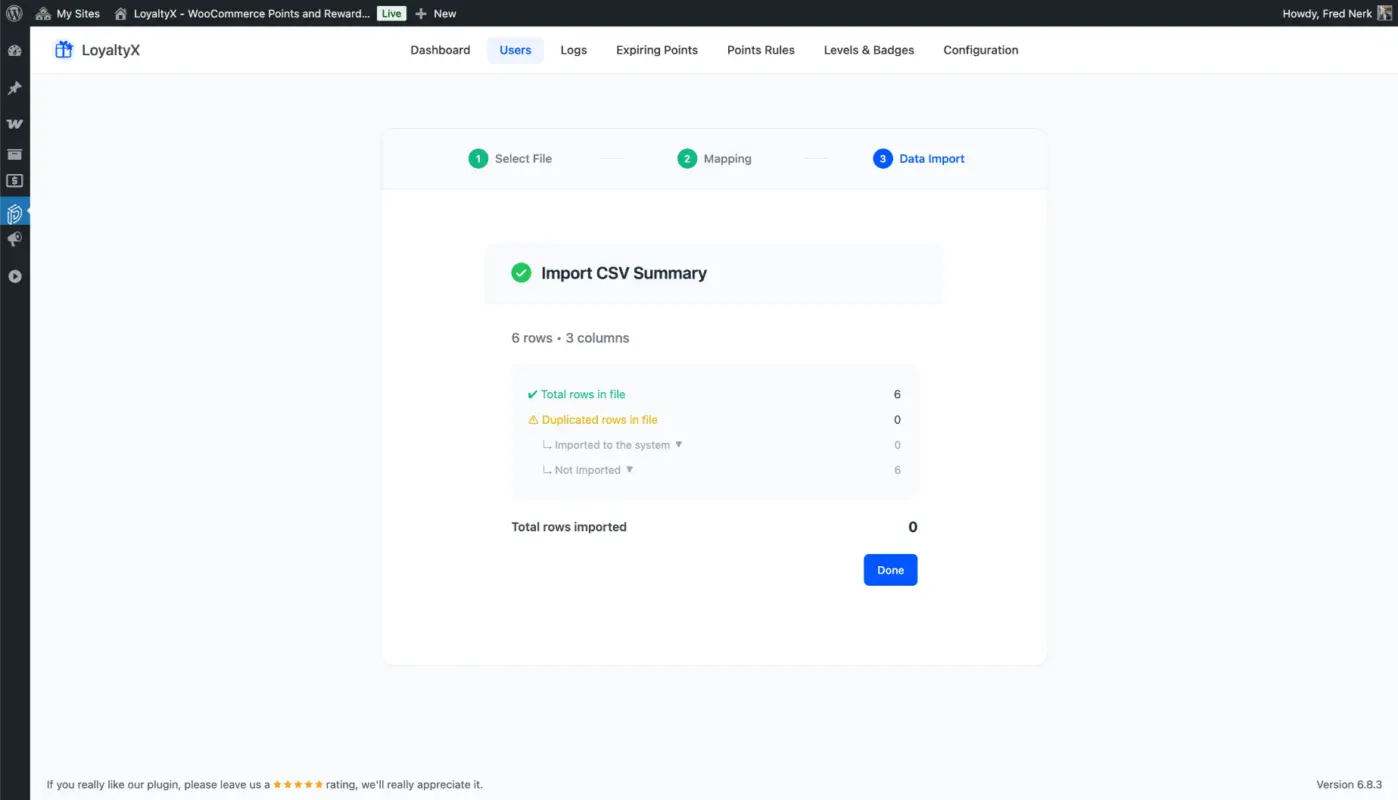
Task: Open the '5' plugin icon in the sidebar
Action: pos(14,180)
